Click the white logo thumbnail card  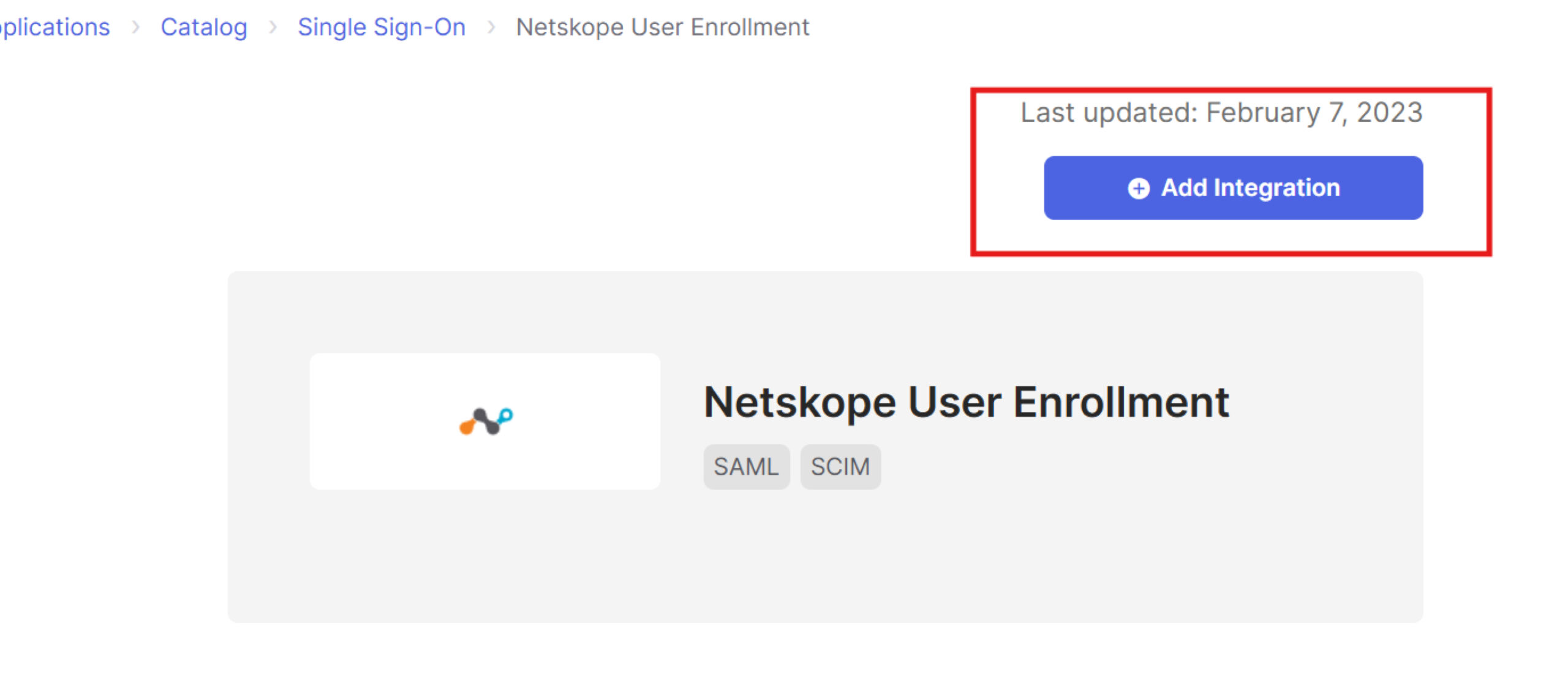(485, 421)
